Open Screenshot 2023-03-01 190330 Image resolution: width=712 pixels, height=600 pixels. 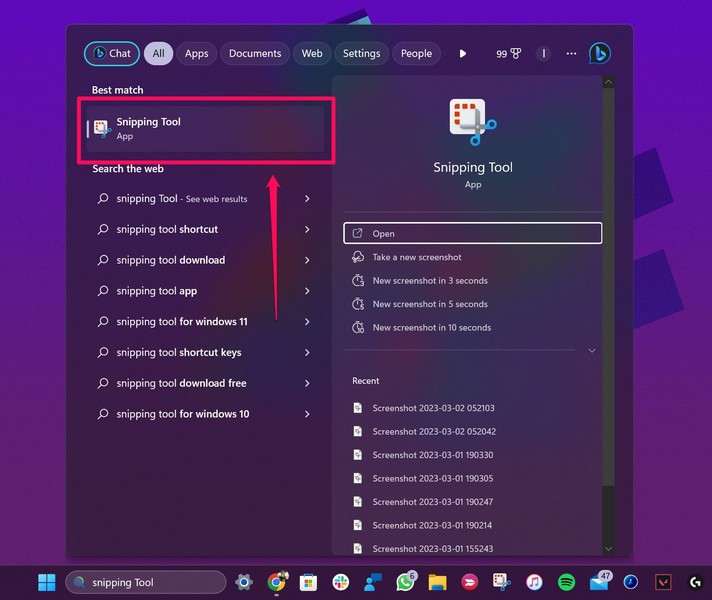[473, 455]
